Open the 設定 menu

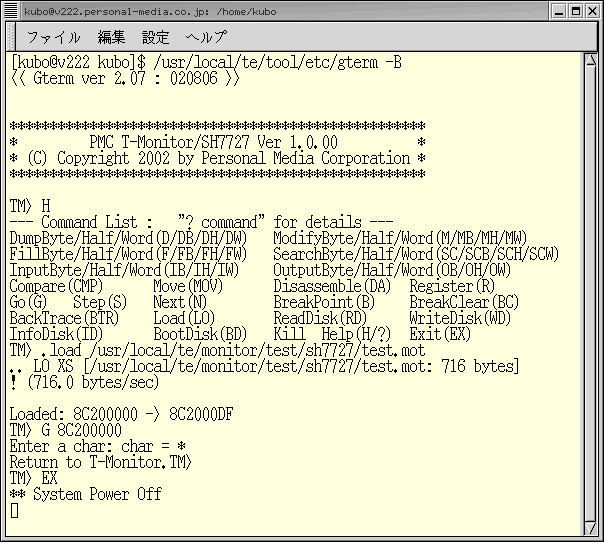pos(156,37)
